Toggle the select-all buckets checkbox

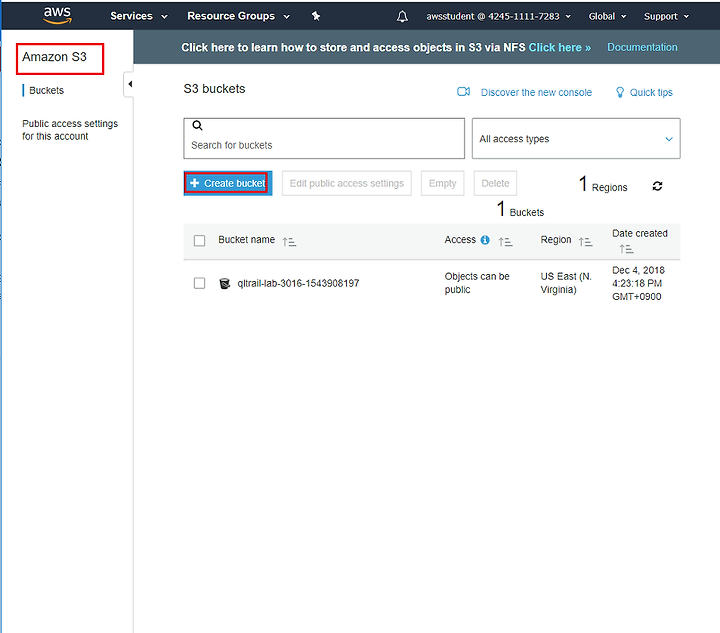199,241
